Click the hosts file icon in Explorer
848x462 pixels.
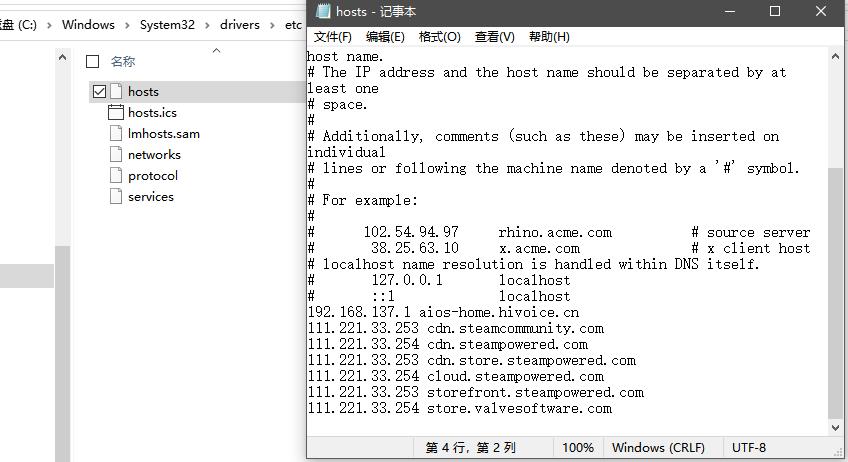coord(116,91)
